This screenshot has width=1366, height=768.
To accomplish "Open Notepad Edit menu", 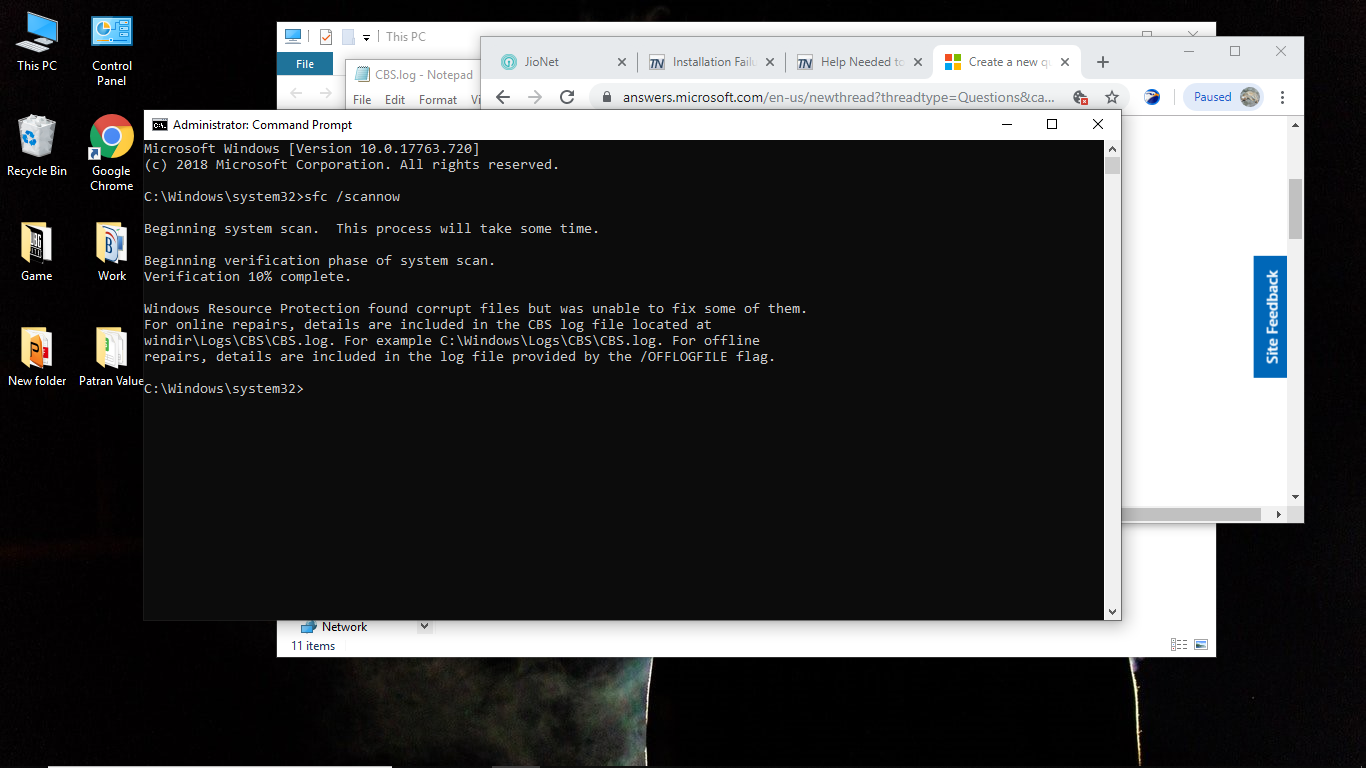I will click(395, 100).
